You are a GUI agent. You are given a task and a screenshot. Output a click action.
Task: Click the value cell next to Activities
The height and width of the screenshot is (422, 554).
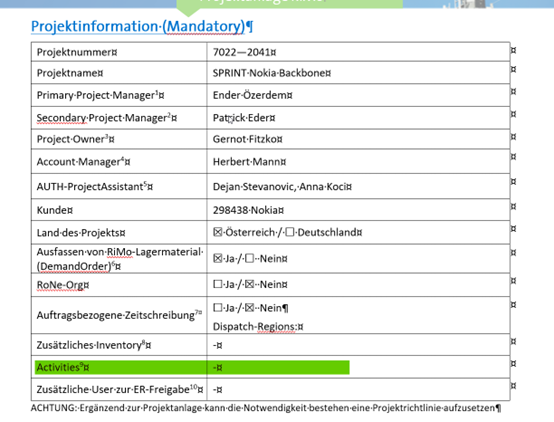click(x=358, y=367)
